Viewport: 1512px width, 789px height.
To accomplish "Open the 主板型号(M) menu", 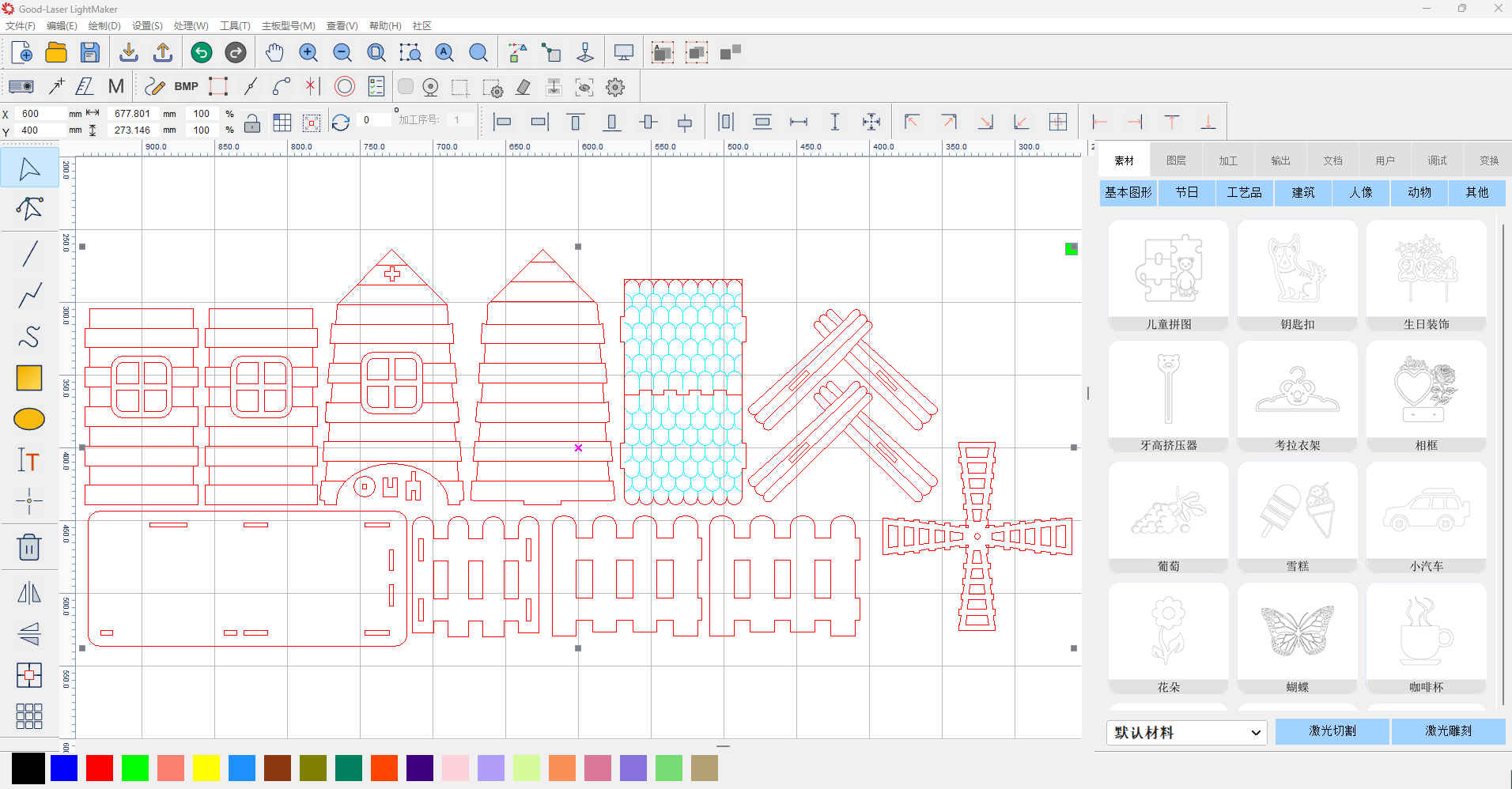I will coord(289,26).
